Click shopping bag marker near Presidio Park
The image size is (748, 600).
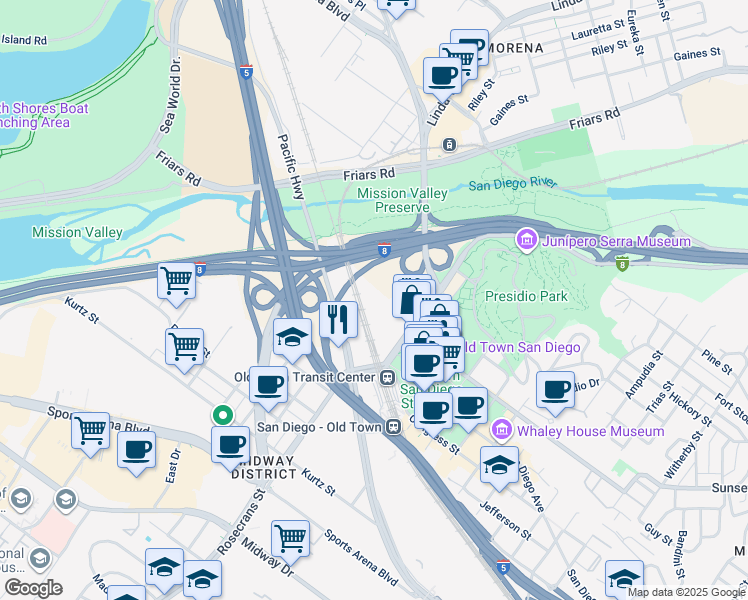[411, 300]
